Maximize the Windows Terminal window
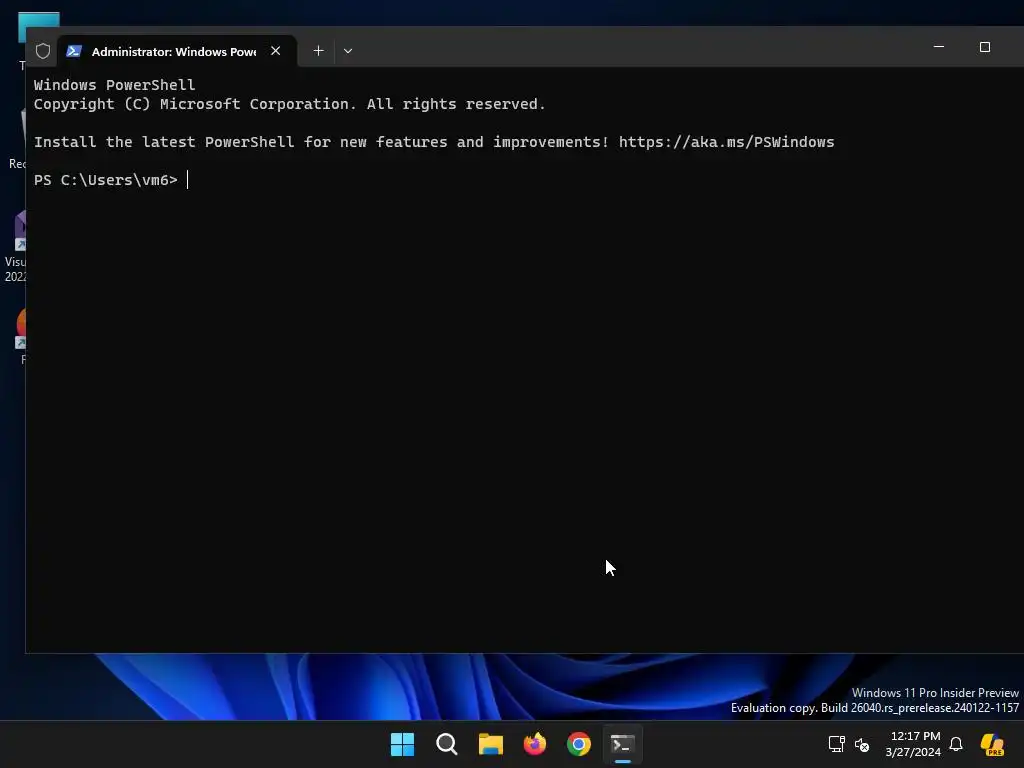The width and height of the screenshot is (1024, 768). pos(985,47)
